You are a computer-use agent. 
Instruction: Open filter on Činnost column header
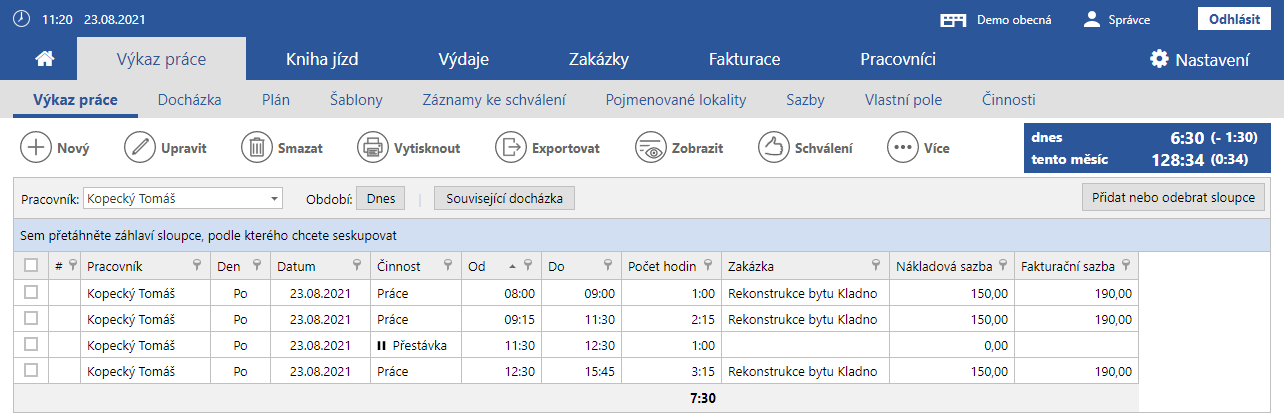(x=447, y=265)
